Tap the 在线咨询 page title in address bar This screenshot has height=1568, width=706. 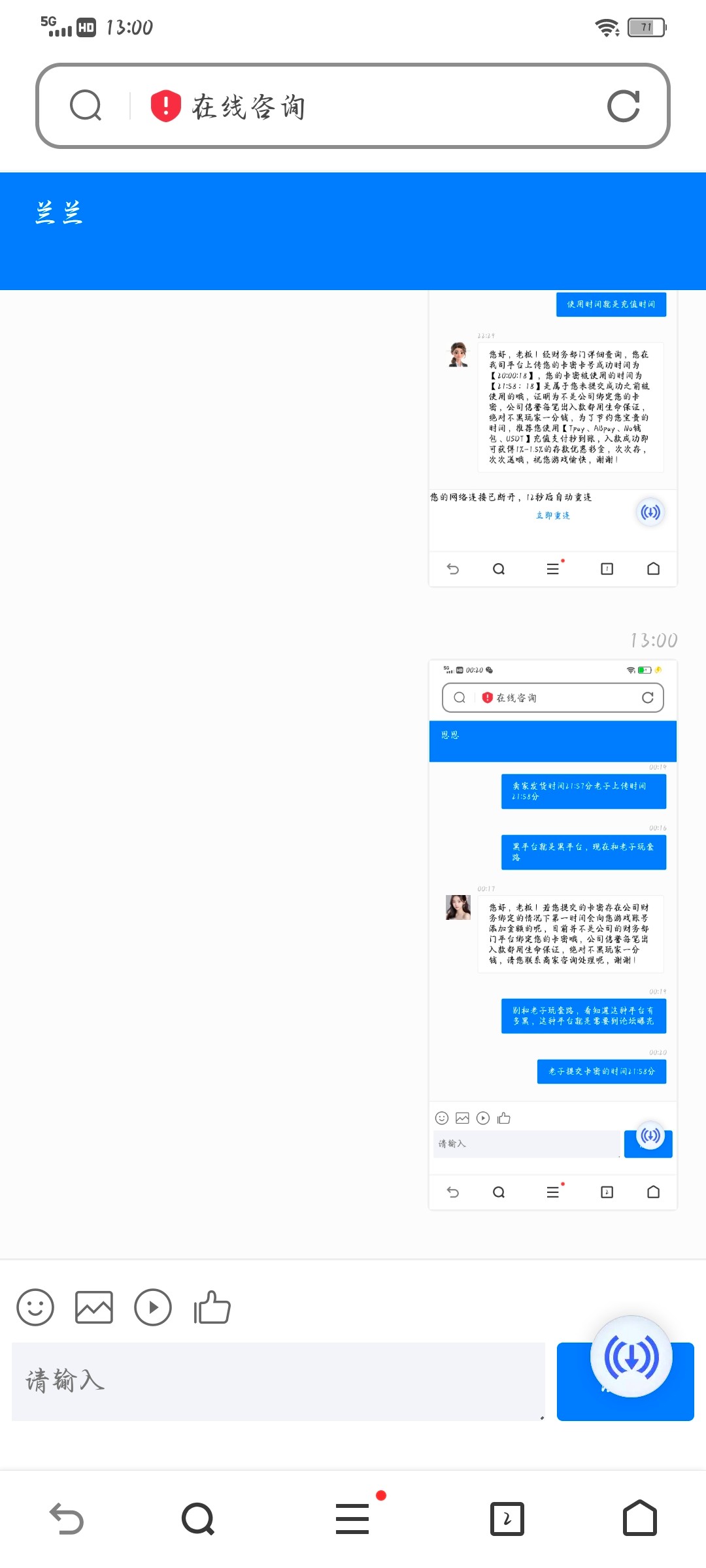point(248,106)
